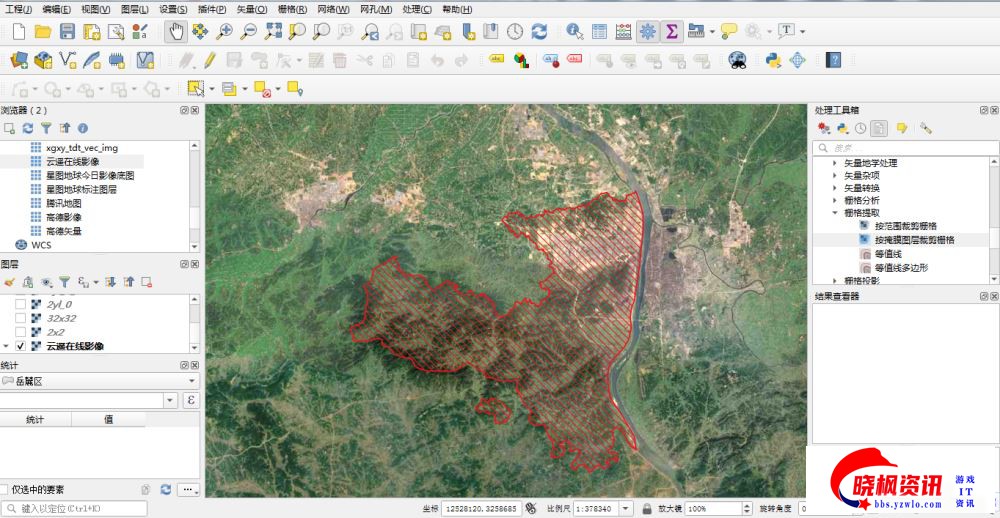1000x518 pixels.
Task: Click the New Project blank page icon
Action: (19, 31)
